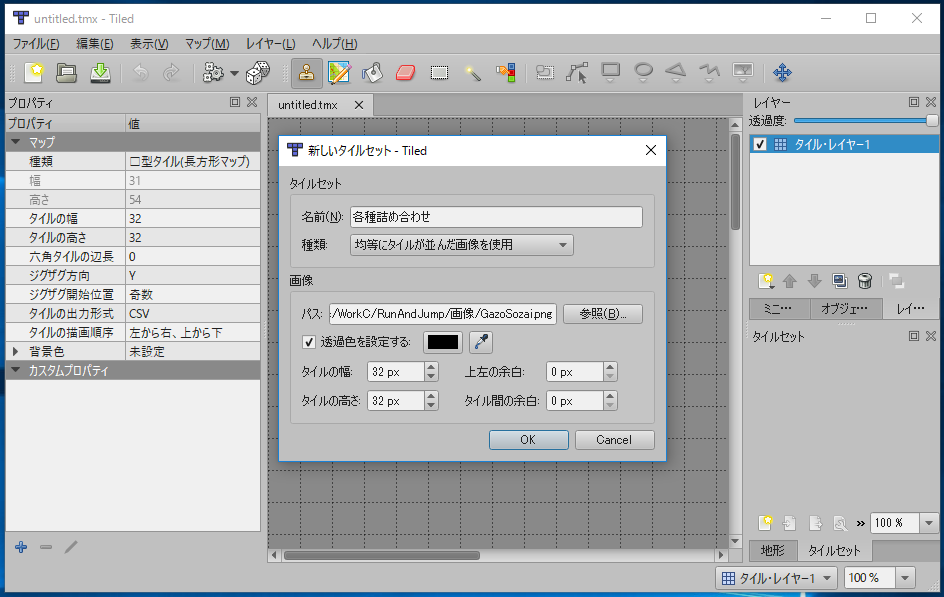
Task: Click the new layer icon in Layers panel
Action: [x=766, y=280]
